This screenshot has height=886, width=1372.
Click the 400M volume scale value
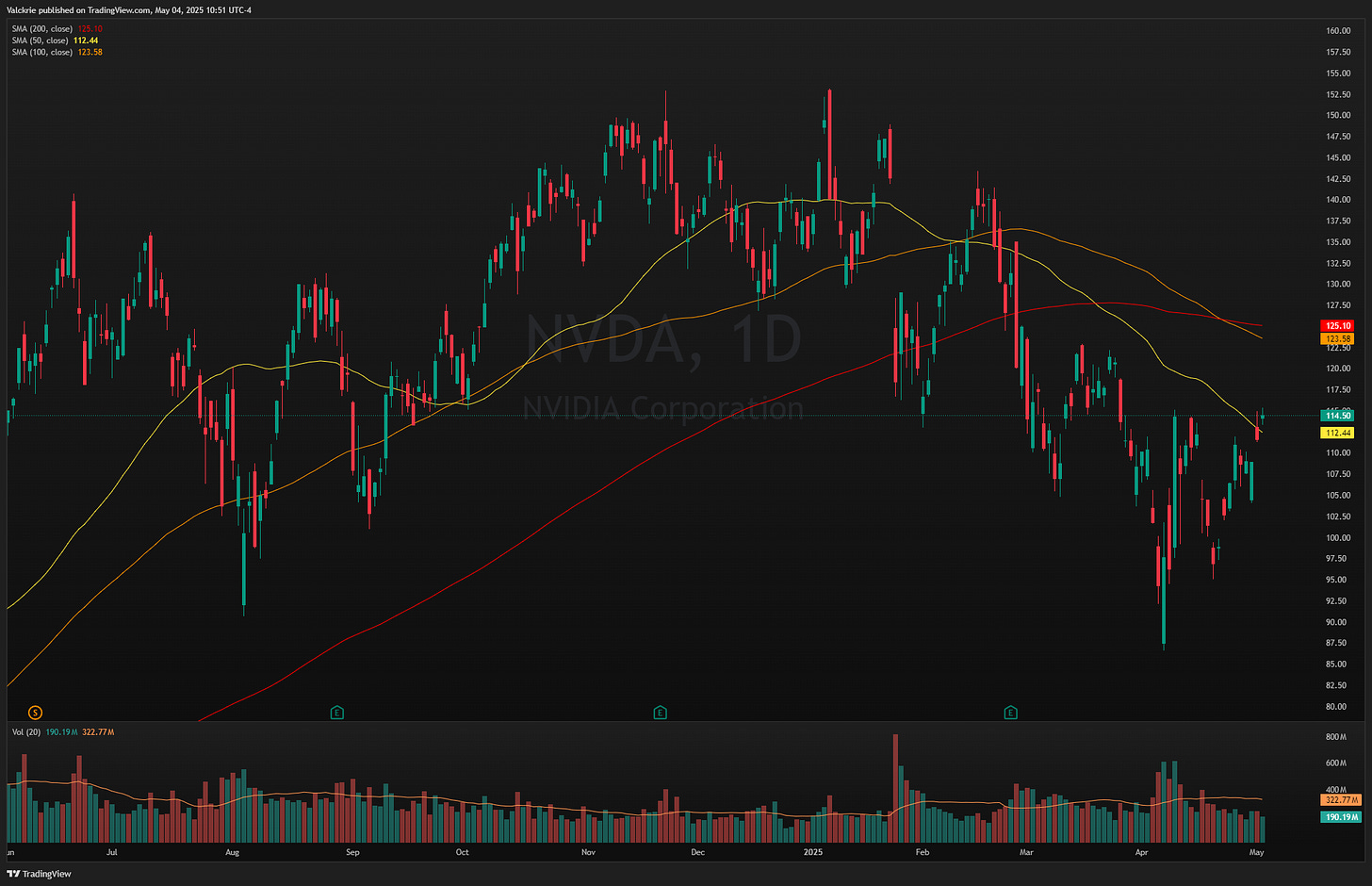pos(1336,790)
